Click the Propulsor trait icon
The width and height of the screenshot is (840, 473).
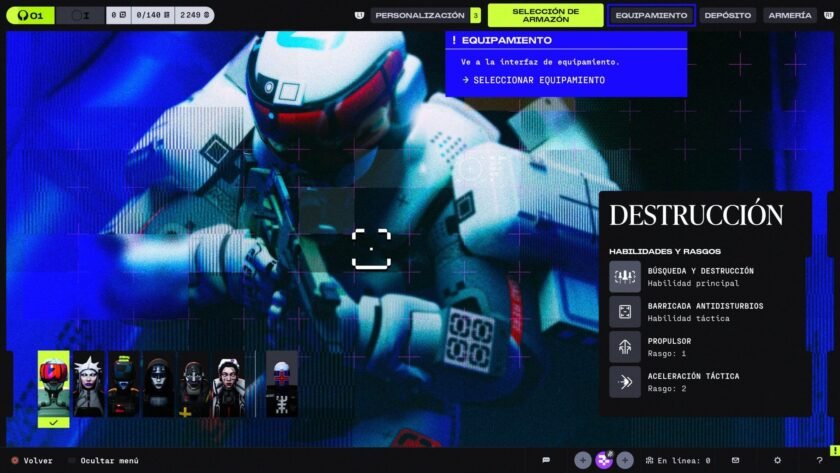tap(625, 347)
